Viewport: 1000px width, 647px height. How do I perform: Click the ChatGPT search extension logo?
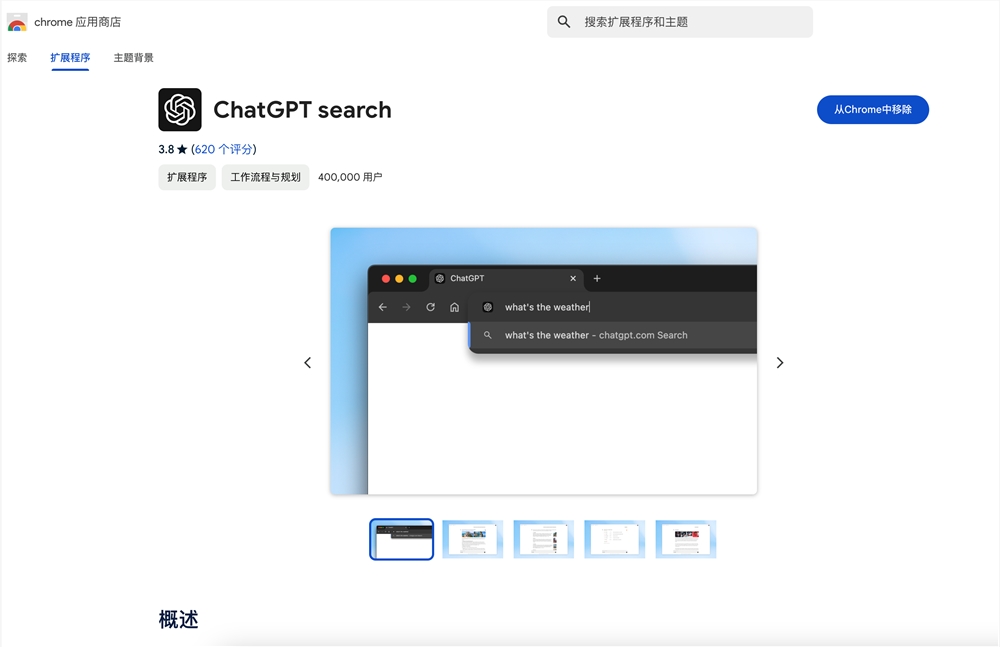tap(180, 110)
